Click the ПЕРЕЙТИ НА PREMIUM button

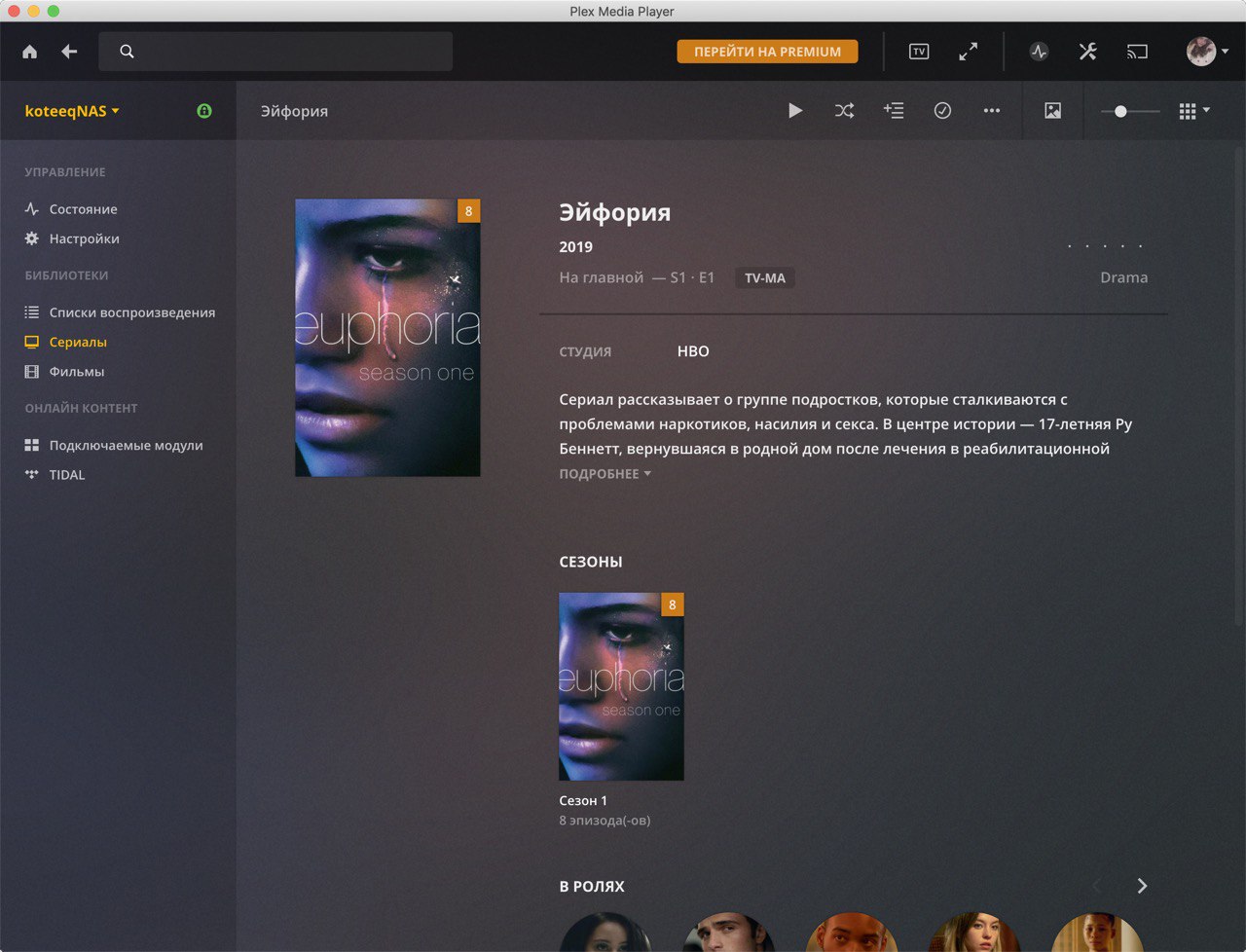coord(767,52)
